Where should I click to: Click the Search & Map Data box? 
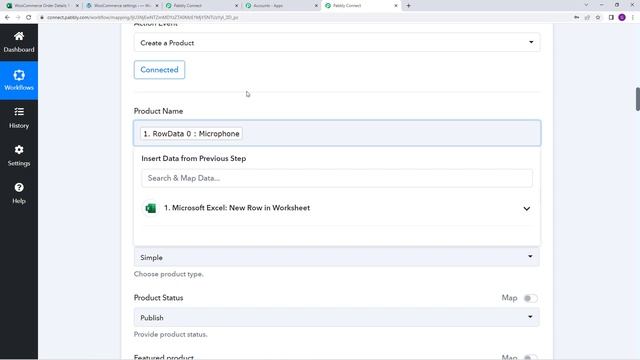337,178
